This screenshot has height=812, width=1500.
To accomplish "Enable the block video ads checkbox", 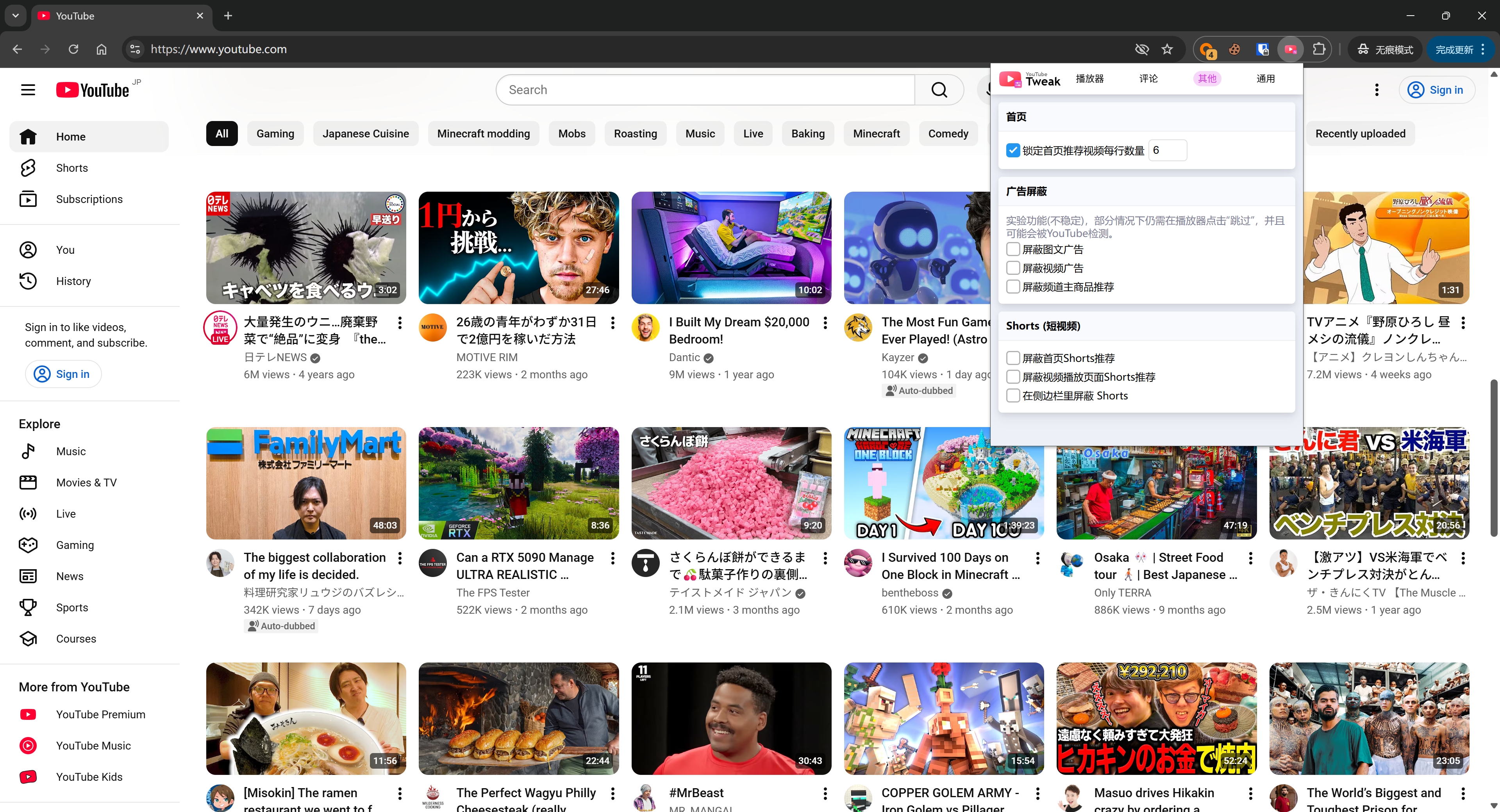I will (x=1012, y=268).
